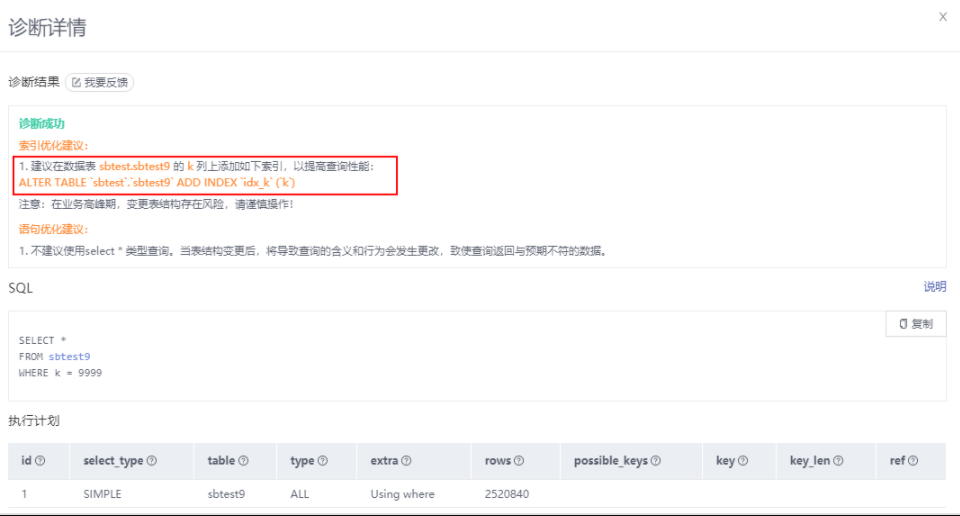Viewport: 960px width, 516px height.
Task: Click help icon next to rows column
Action: pyautogui.click(x=518, y=461)
